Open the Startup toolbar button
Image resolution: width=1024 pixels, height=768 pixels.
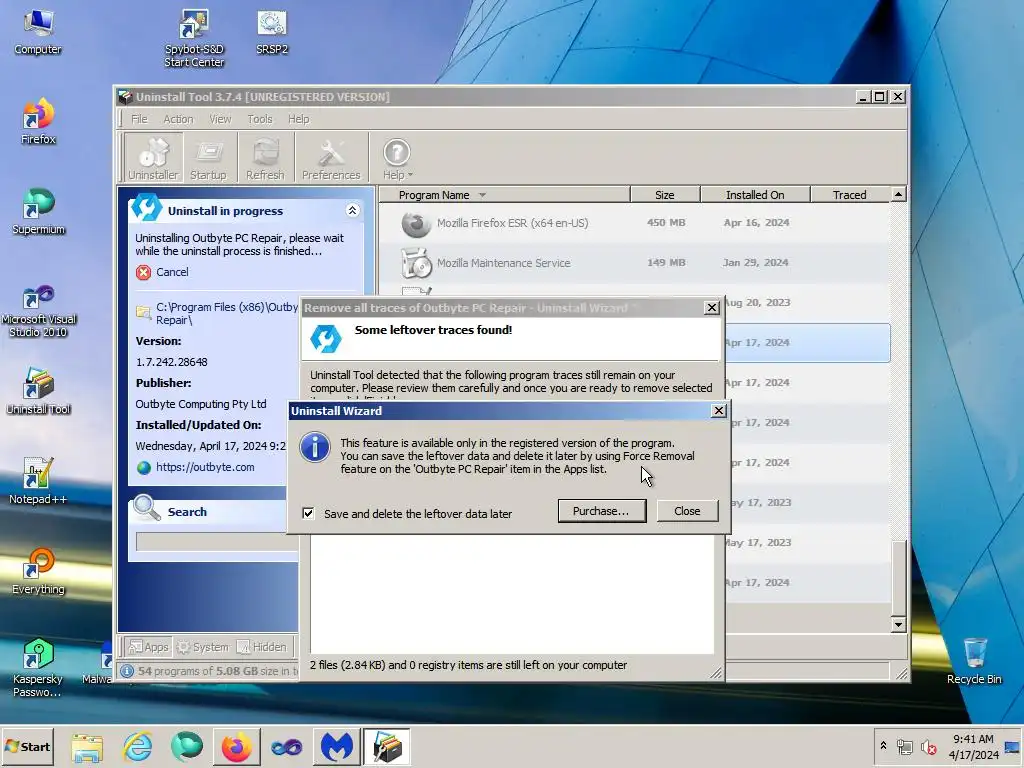coord(208,157)
